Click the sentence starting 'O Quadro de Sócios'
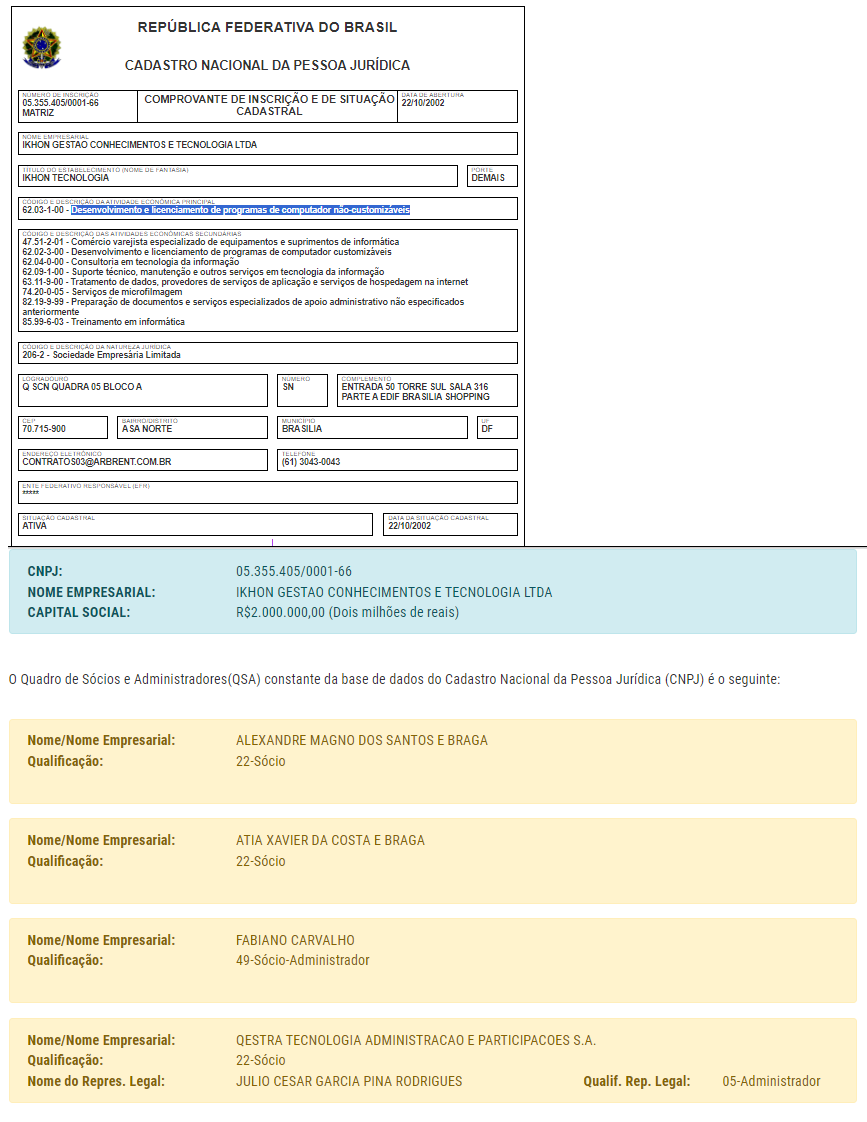This screenshot has height=1122, width=867. pos(394,679)
